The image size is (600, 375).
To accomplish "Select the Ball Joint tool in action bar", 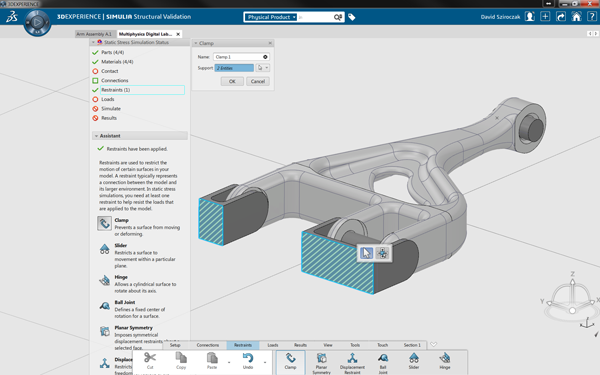I will (383, 363).
